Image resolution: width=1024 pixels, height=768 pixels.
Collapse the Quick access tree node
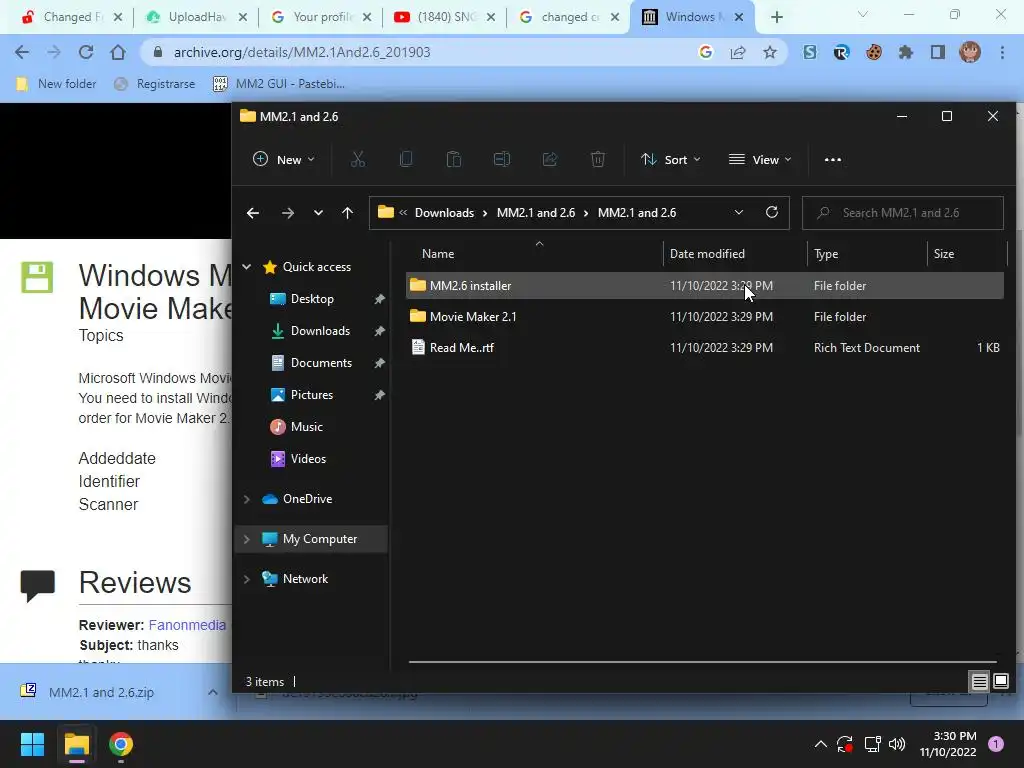pyautogui.click(x=247, y=266)
